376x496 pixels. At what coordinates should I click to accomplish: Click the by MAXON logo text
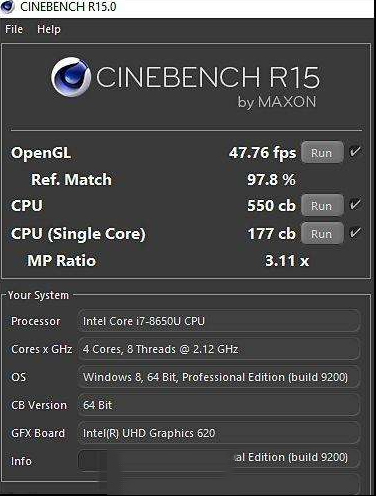click(x=277, y=102)
